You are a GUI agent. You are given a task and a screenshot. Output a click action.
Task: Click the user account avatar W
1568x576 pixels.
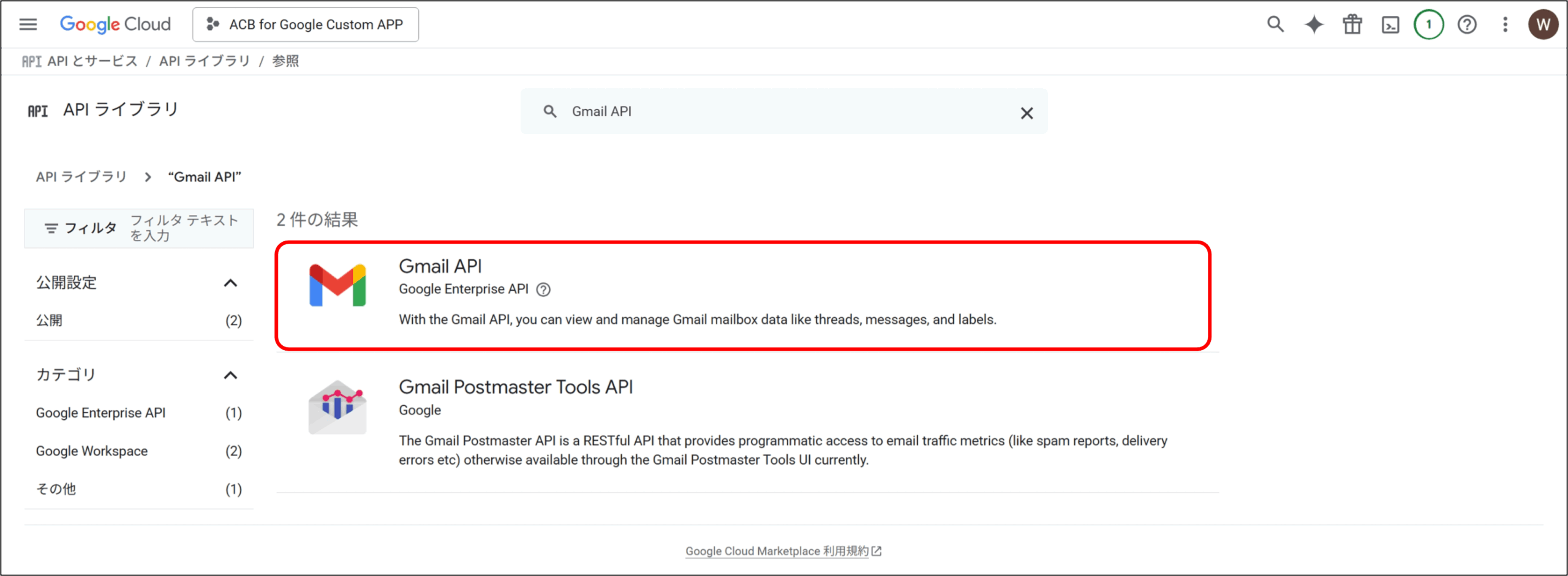pos(1543,24)
